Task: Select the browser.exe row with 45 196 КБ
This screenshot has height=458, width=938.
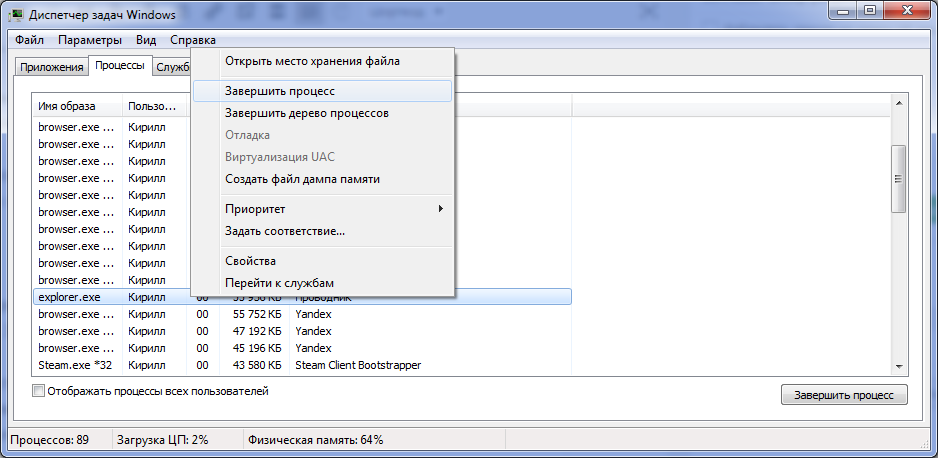Action: coord(302,347)
